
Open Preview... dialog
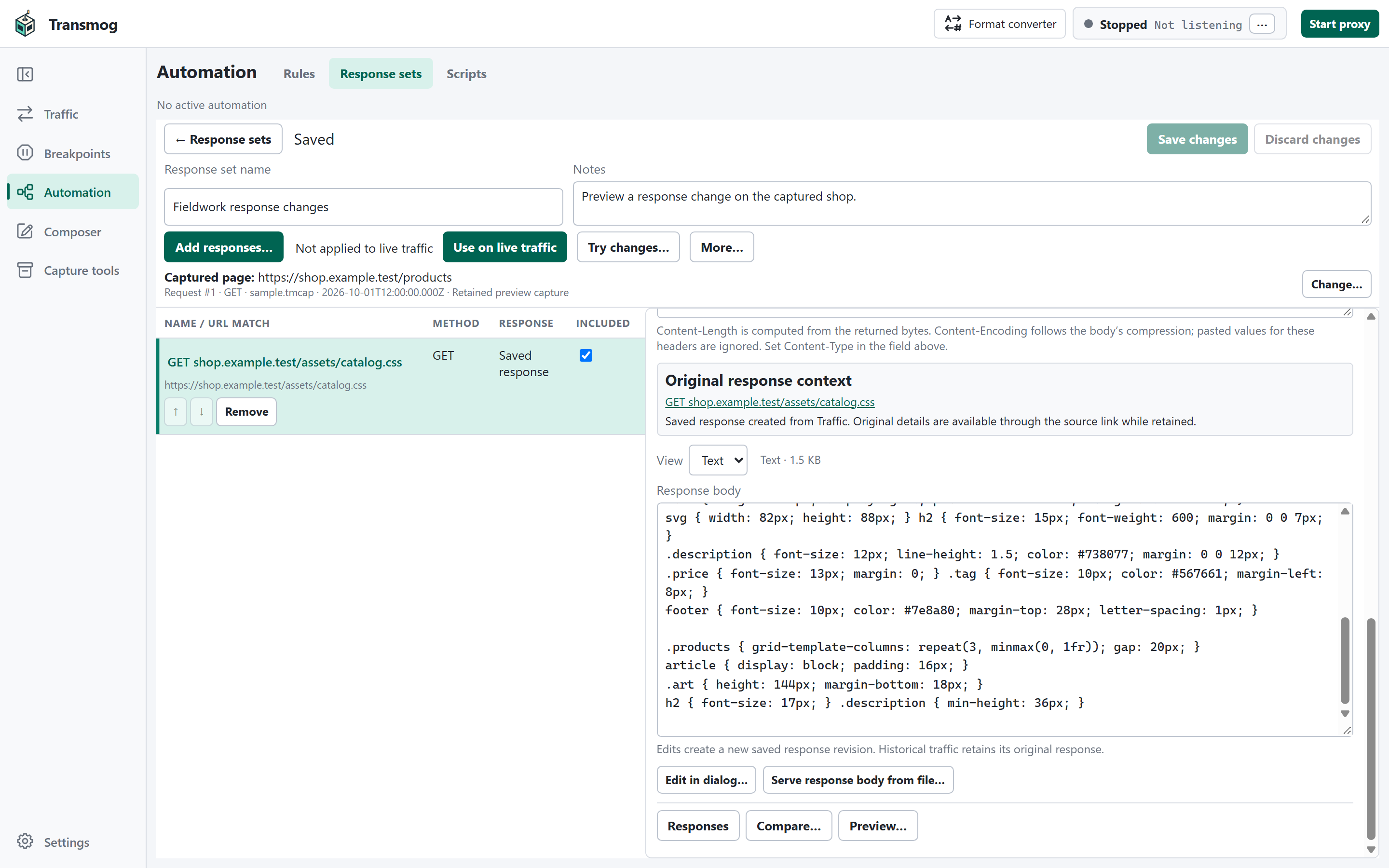click(x=878, y=826)
